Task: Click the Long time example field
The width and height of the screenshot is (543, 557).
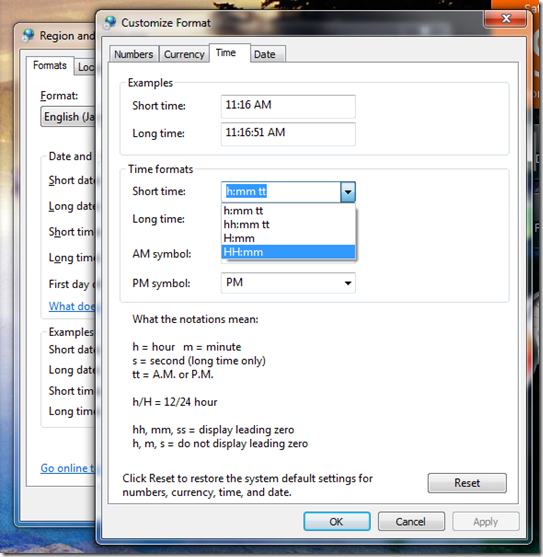Action: pyautogui.click(x=288, y=134)
